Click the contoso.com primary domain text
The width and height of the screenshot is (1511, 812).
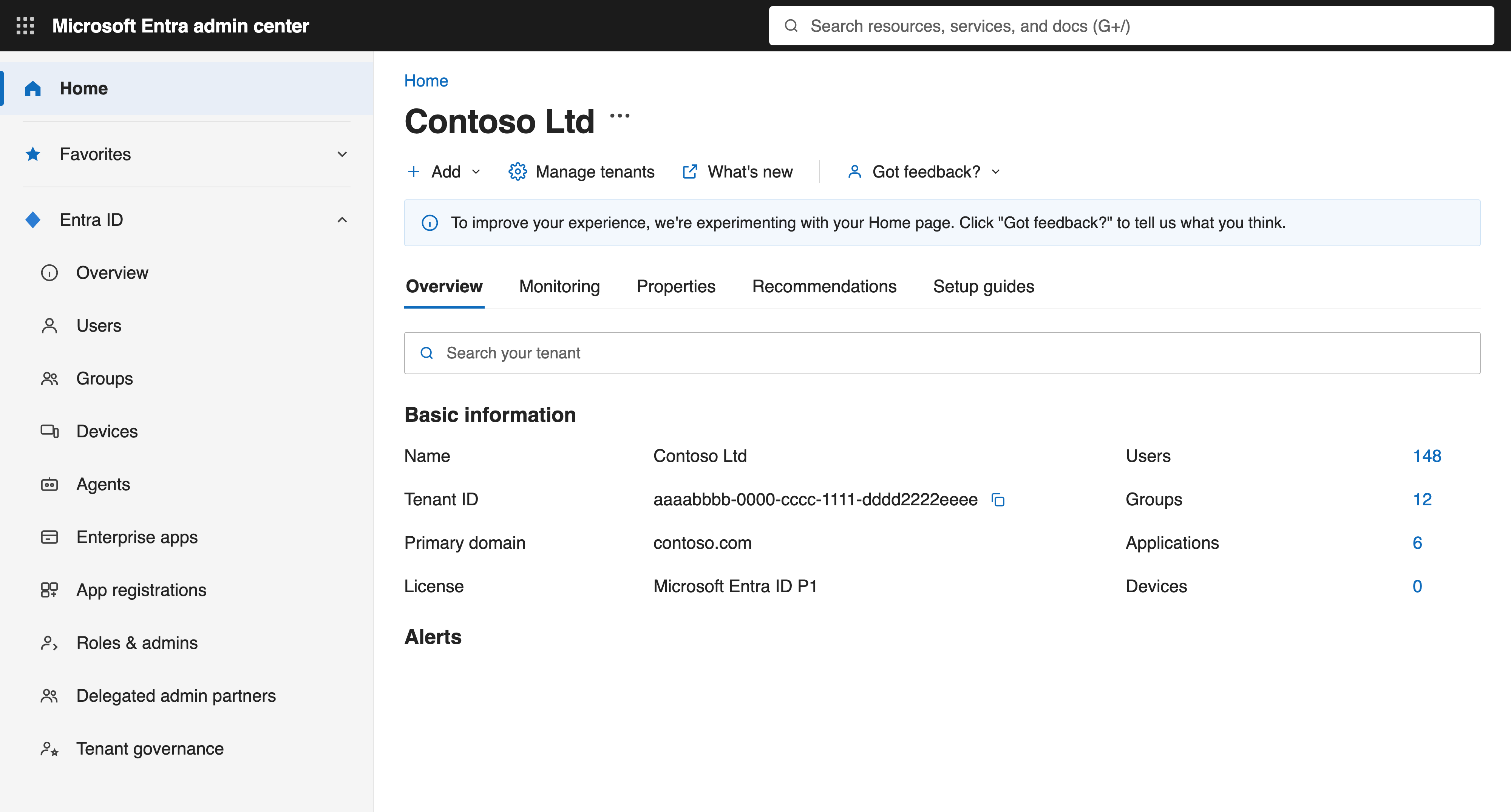(x=702, y=543)
